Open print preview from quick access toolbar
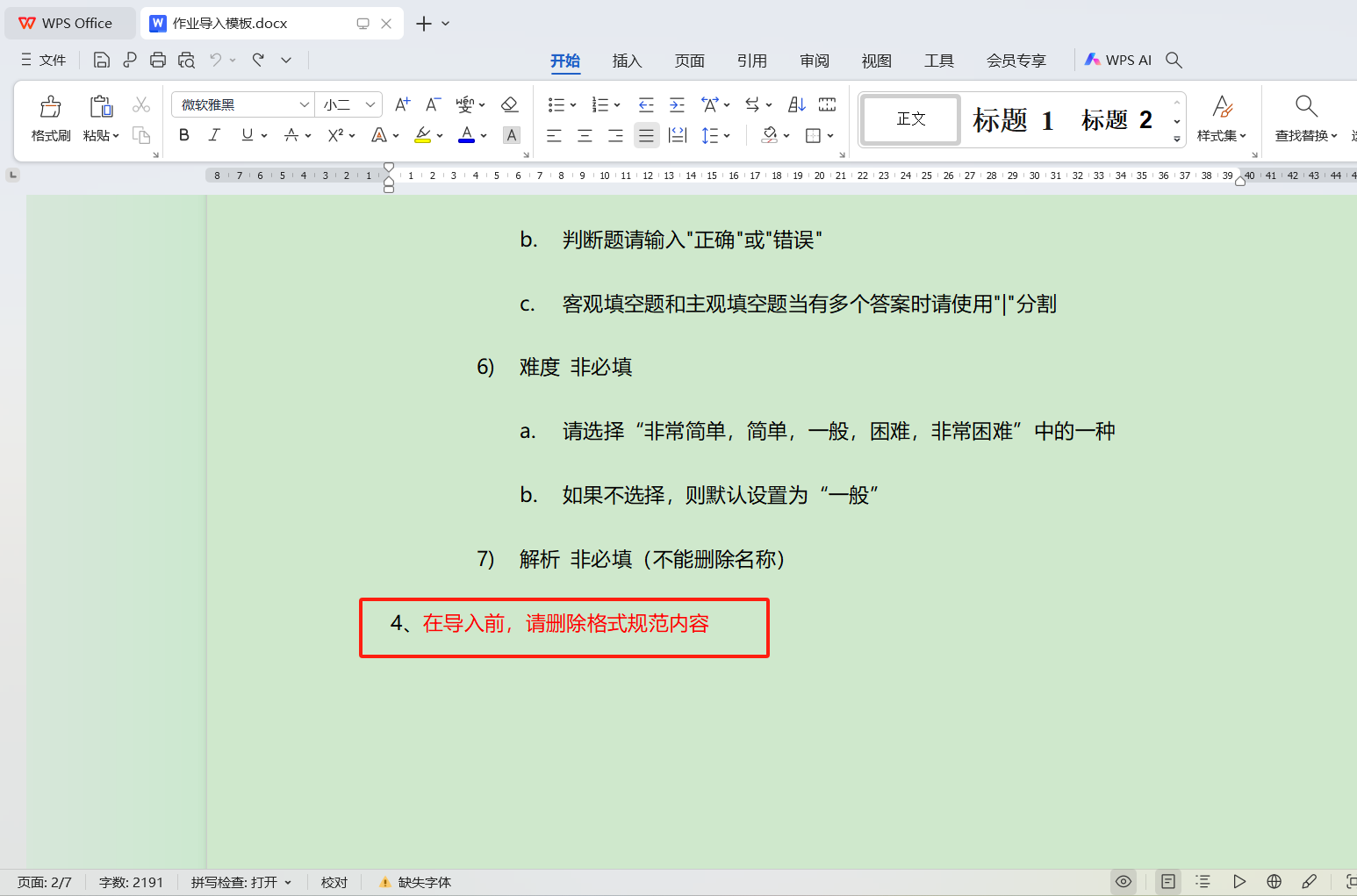This screenshot has height=896, width=1357. [x=186, y=60]
